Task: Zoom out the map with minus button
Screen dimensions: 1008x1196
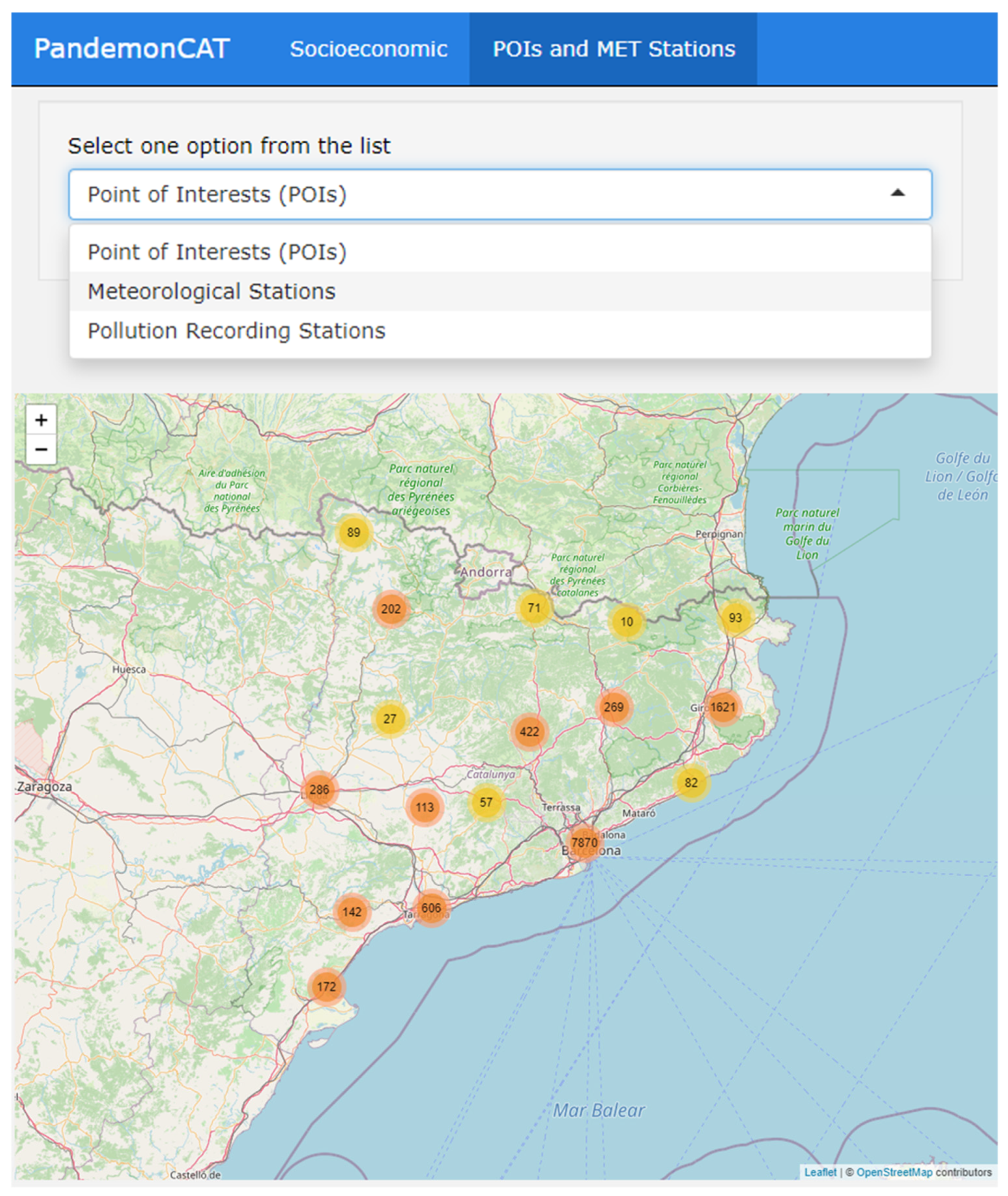Action: tap(41, 449)
